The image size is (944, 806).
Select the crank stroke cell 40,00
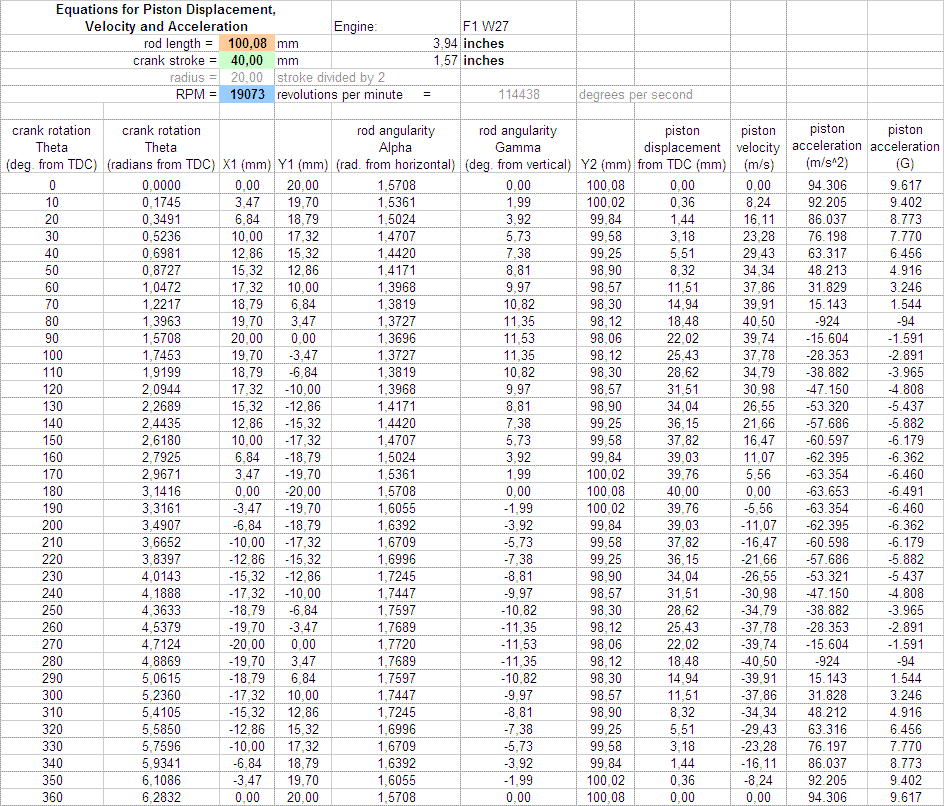247,60
